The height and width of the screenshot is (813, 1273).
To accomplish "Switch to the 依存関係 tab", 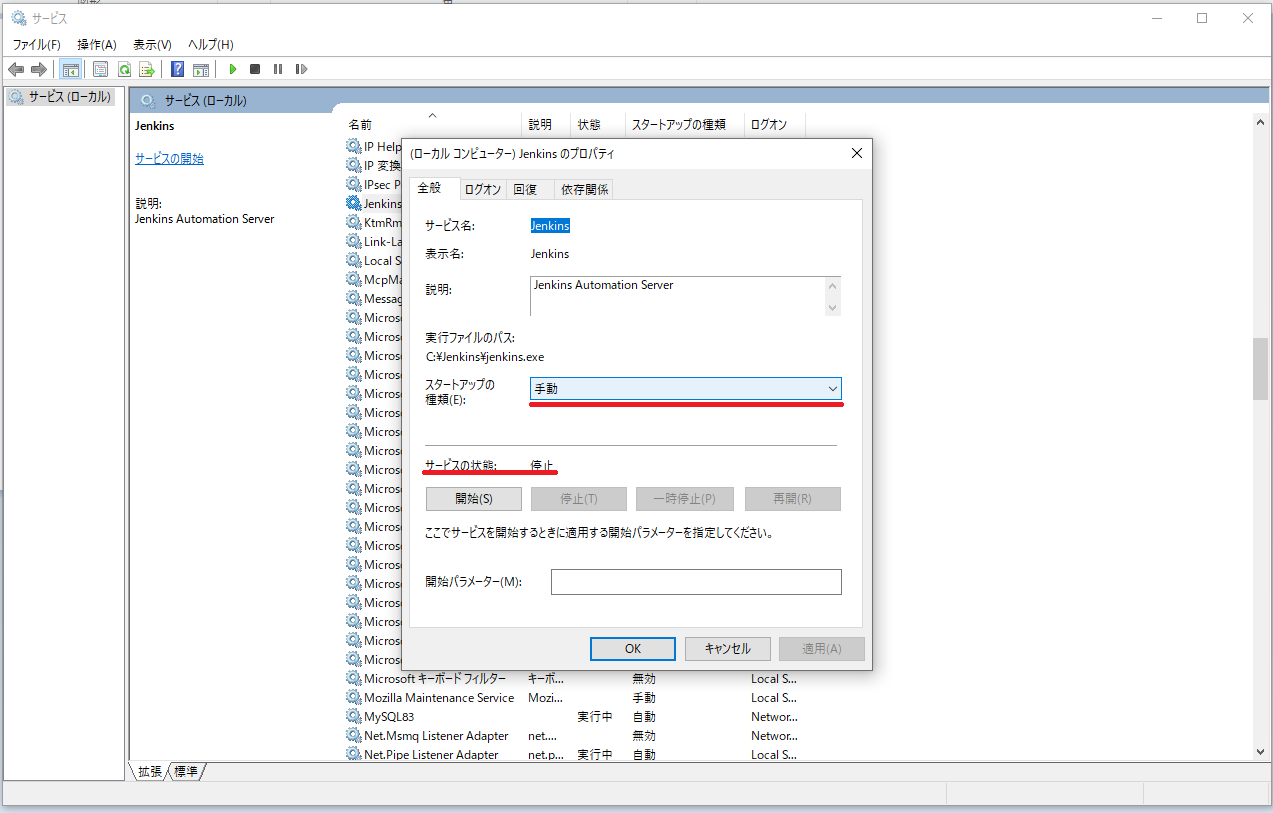I will (x=585, y=190).
